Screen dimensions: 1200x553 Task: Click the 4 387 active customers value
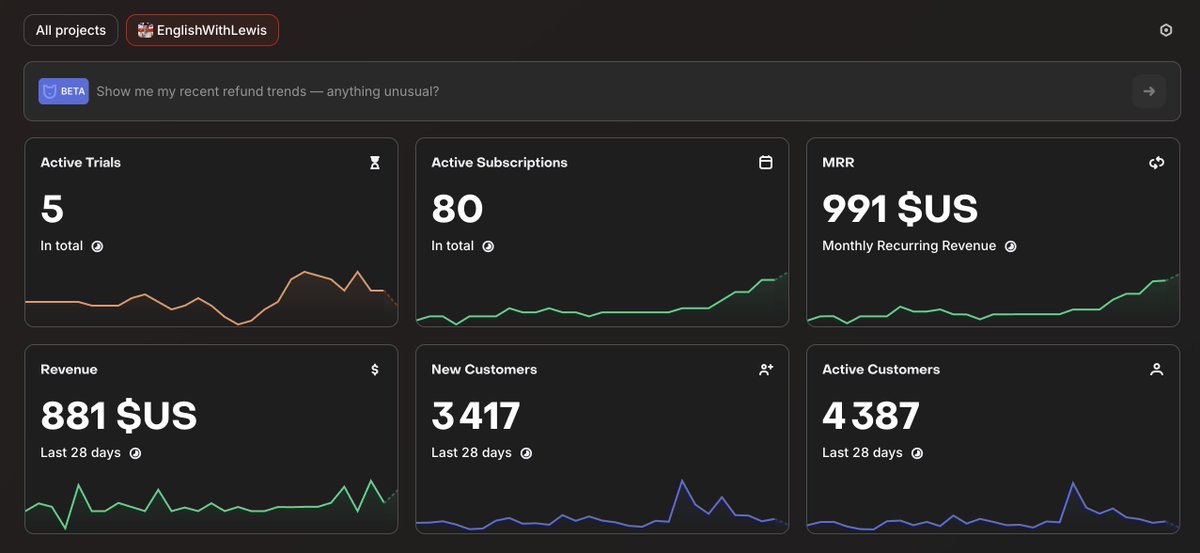click(x=871, y=416)
